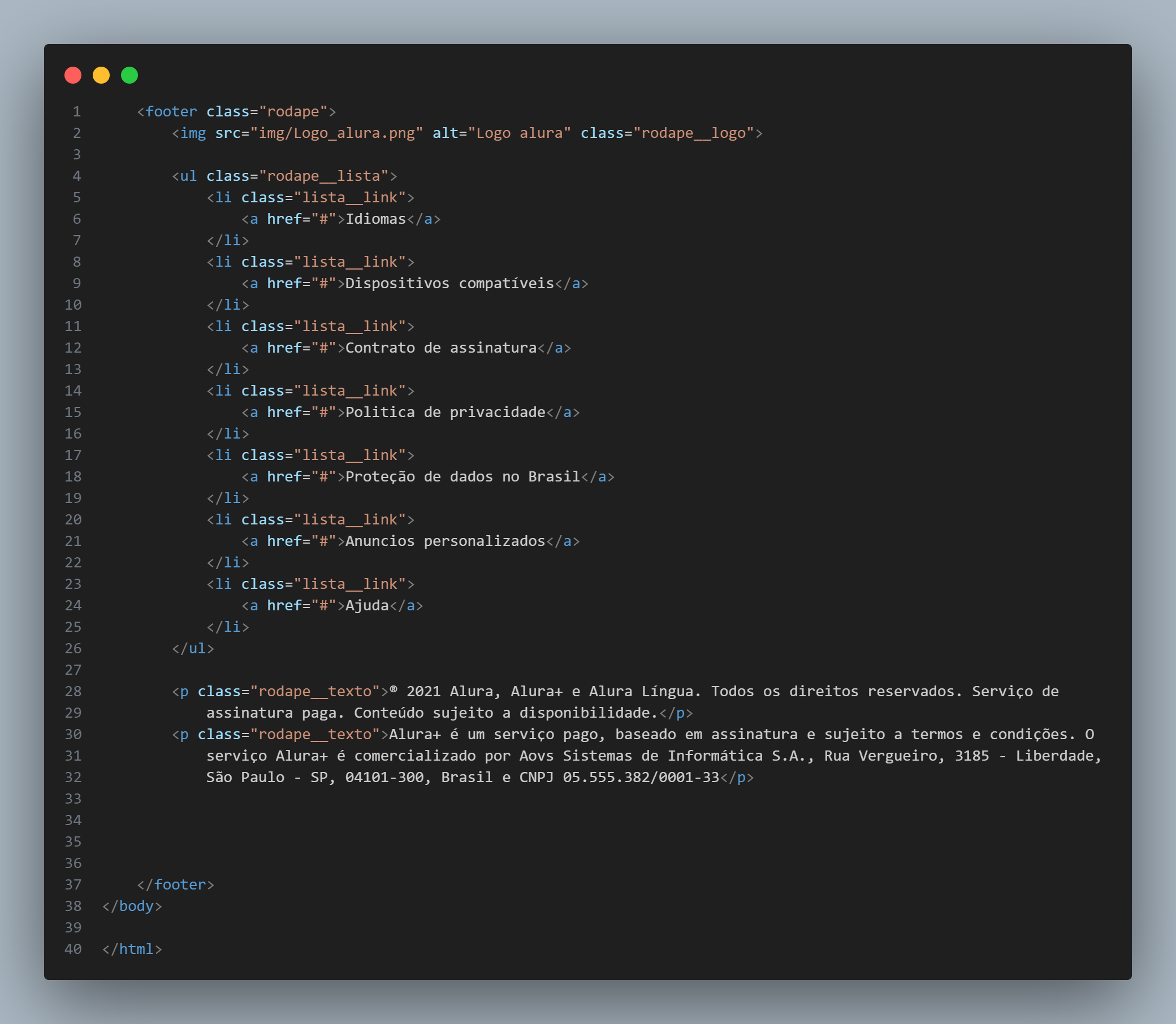This screenshot has height=1024, width=1176.
Task: Click postal code 04101-300
Action: (x=385, y=778)
